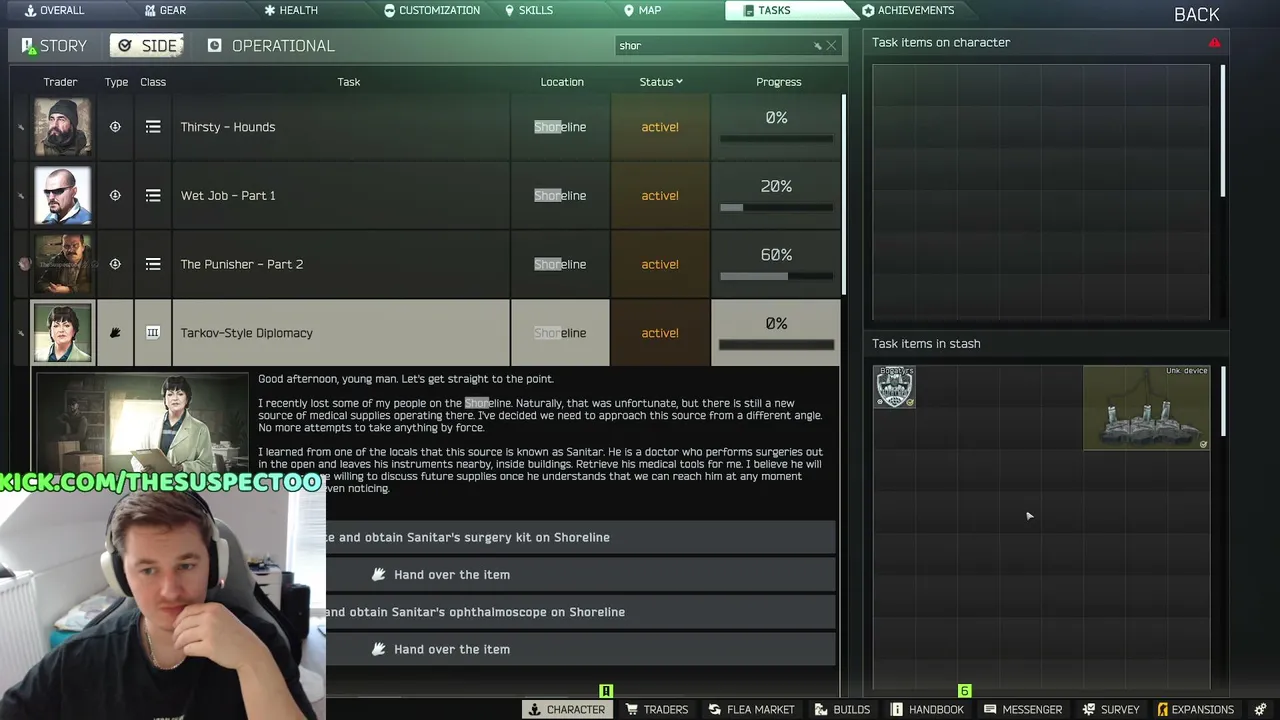
Task: Show SIDE tasks
Action: [147, 46]
